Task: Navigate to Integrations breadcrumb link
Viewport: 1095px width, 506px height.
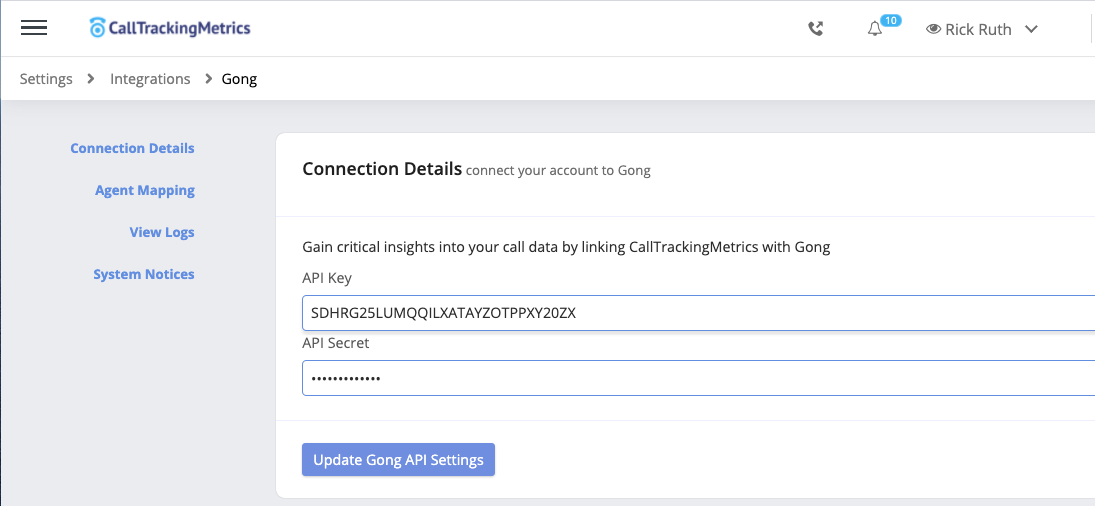Action: 150,79
